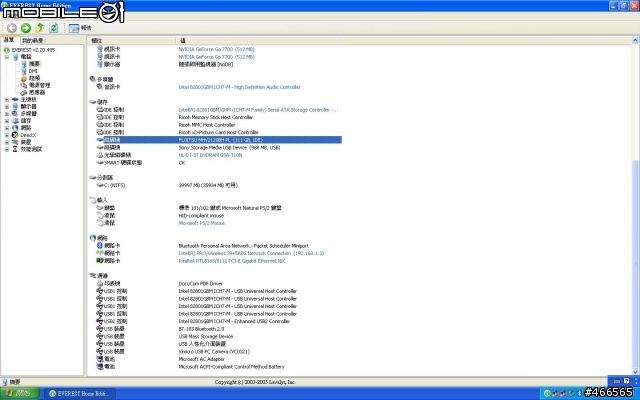Select the USB Mass Storage Device value
640x400 pixels.
point(206,336)
